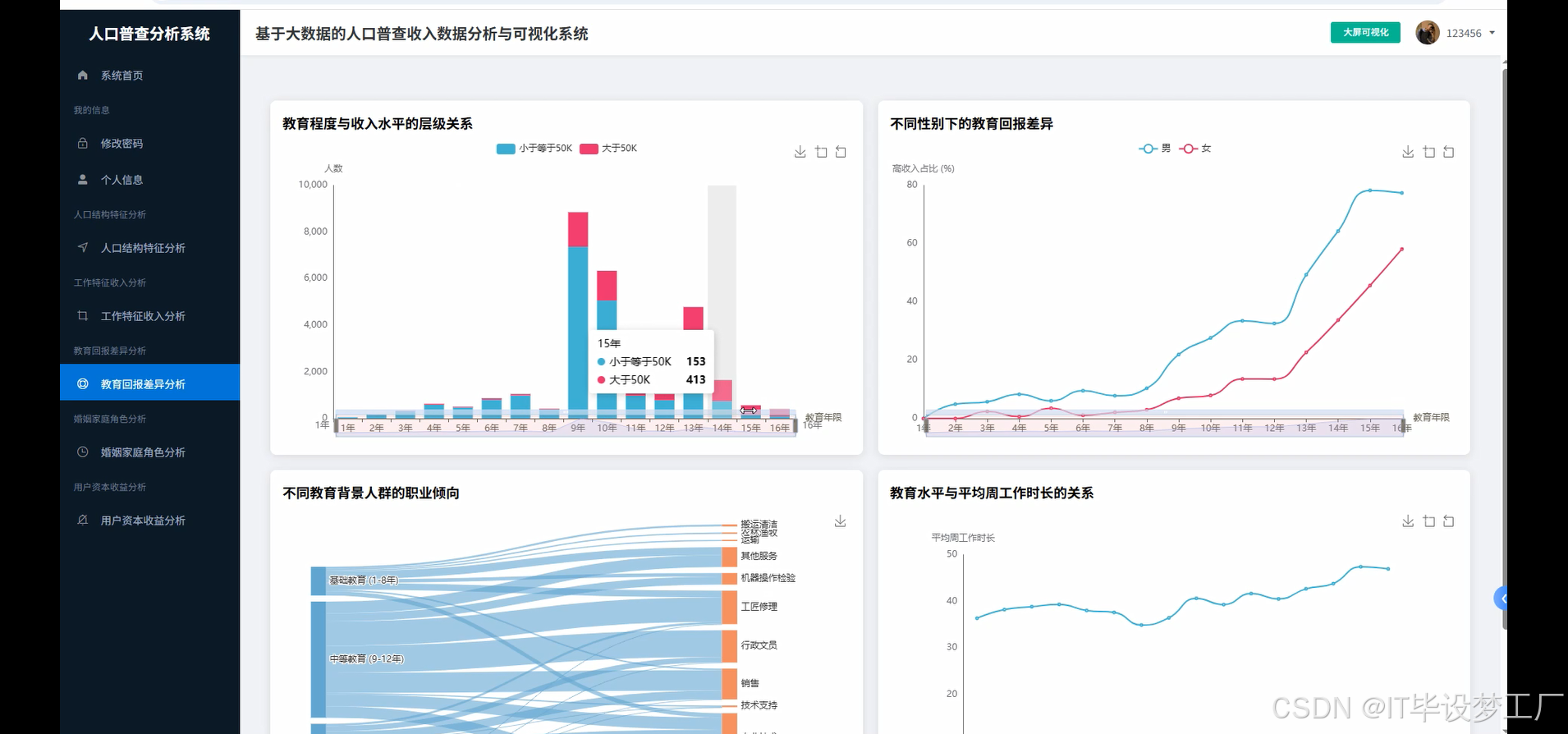The height and width of the screenshot is (734, 1568).
Task: Click female line's end data point at 16年
Action: point(1401,249)
